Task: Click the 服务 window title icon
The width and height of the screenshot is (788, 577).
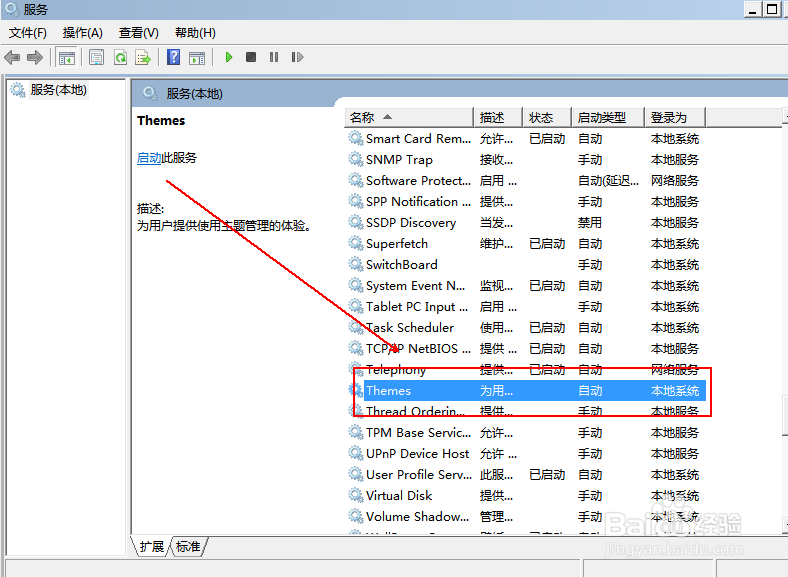Action: click(12, 9)
